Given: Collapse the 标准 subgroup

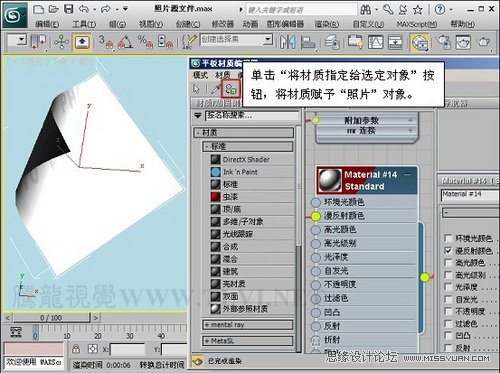Looking at the screenshot, I should click(248, 146).
